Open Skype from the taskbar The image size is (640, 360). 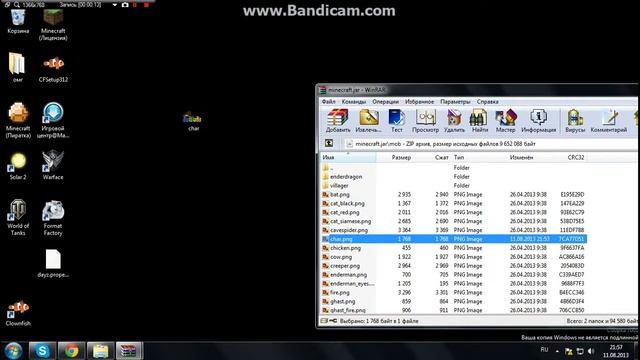[x=42, y=351]
